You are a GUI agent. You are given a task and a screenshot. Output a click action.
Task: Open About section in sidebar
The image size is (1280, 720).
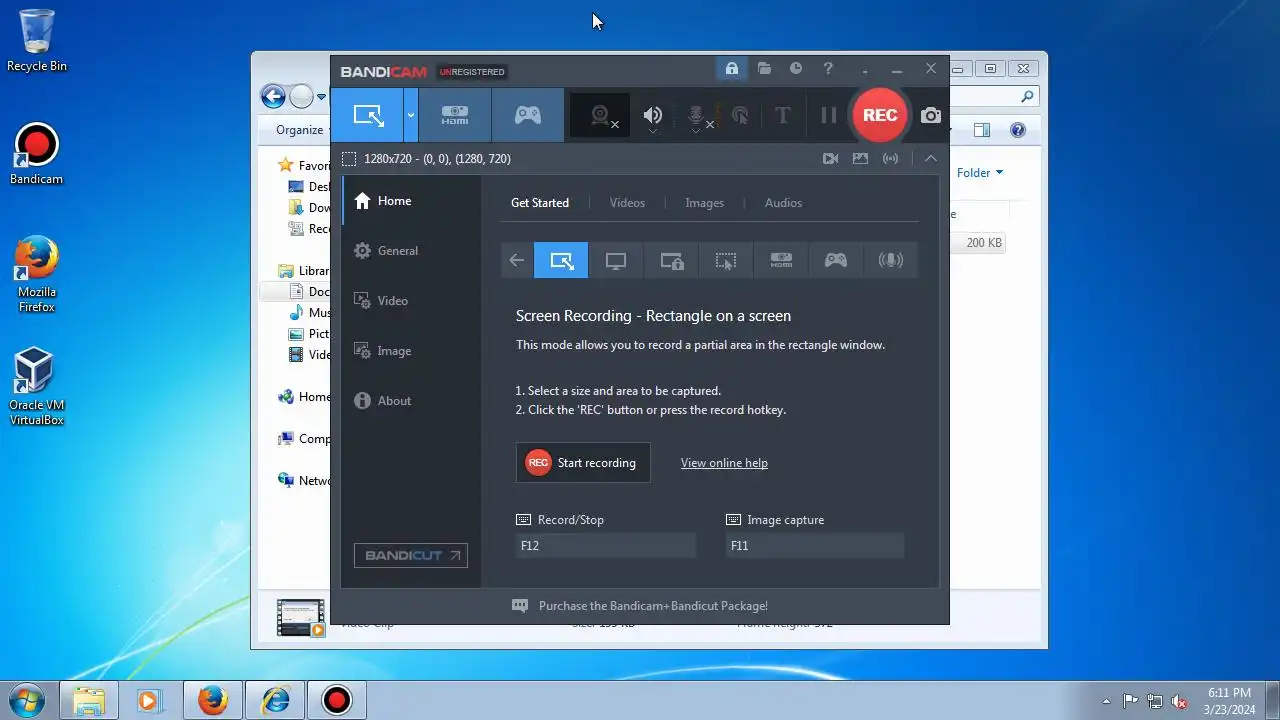pyautogui.click(x=411, y=401)
